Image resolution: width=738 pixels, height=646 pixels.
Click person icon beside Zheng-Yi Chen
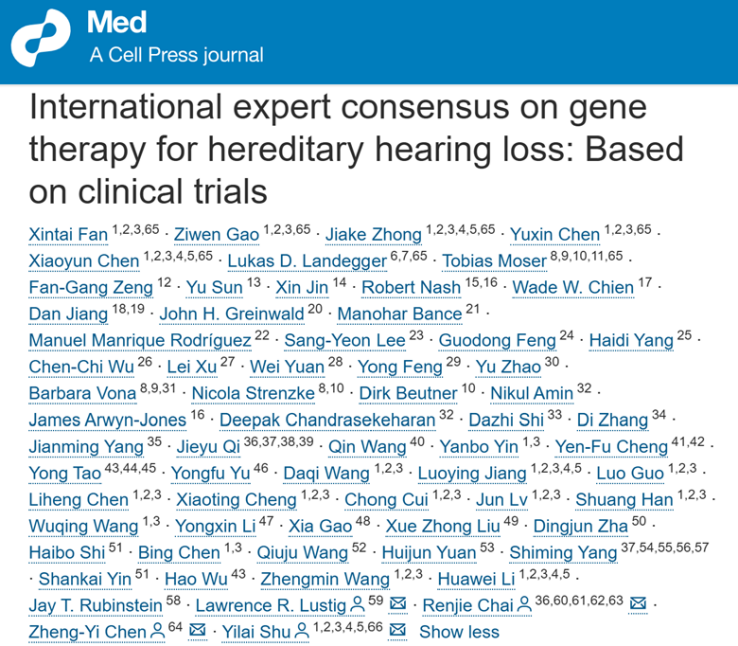click(155, 631)
